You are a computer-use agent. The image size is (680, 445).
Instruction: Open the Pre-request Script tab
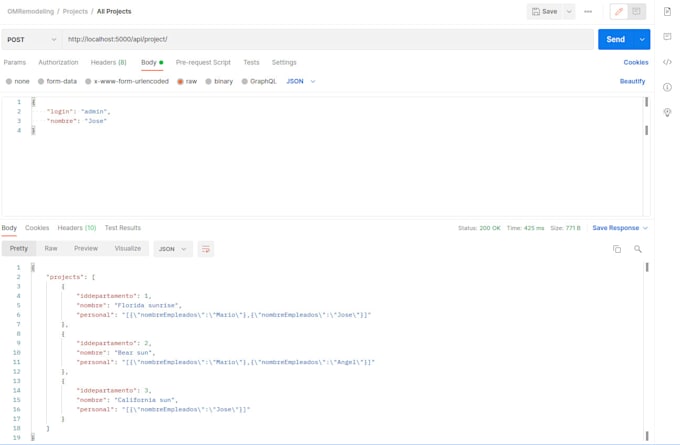pos(203,62)
